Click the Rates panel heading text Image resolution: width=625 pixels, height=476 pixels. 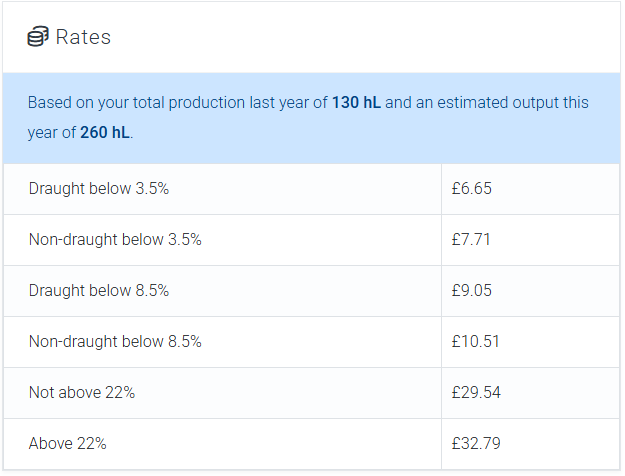(x=83, y=38)
